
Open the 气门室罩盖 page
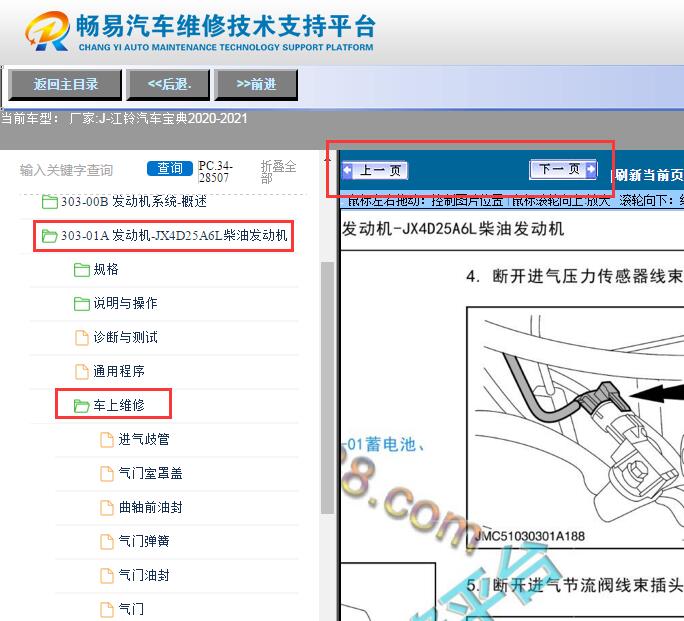(150, 474)
